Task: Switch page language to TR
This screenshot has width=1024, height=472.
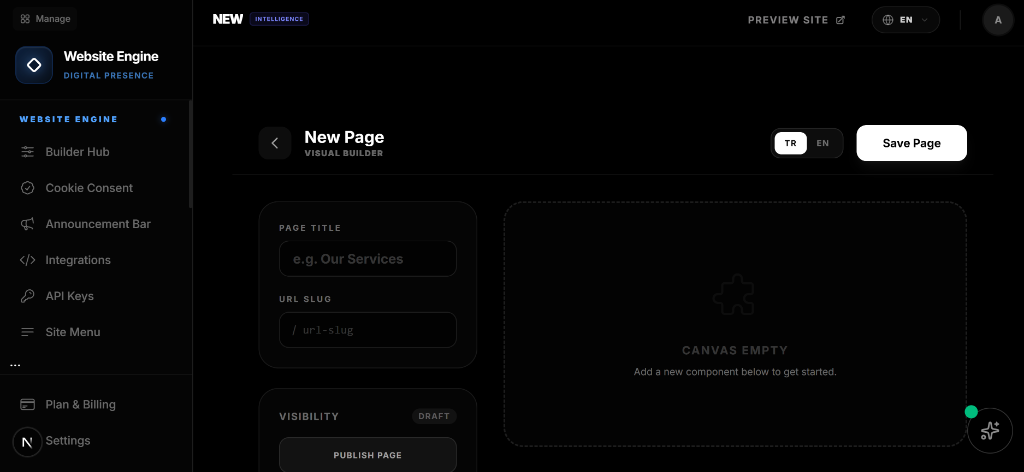Action: pyautogui.click(x=790, y=143)
